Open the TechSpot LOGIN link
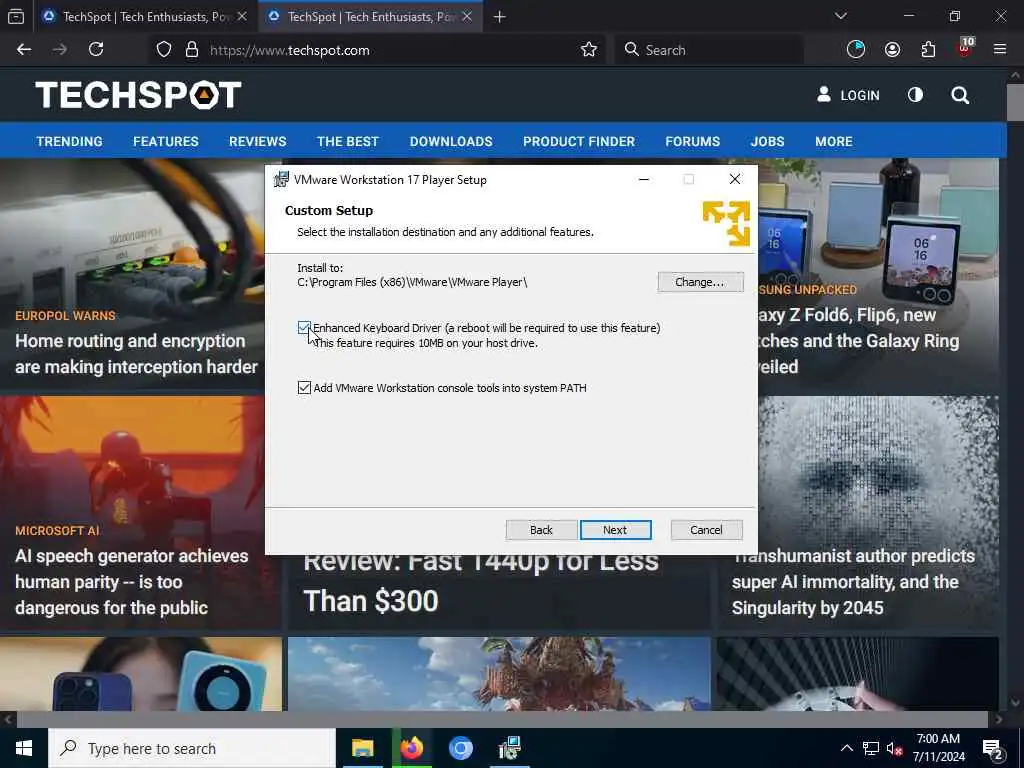Viewport: 1024px width, 768px height. (x=848, y=95)
